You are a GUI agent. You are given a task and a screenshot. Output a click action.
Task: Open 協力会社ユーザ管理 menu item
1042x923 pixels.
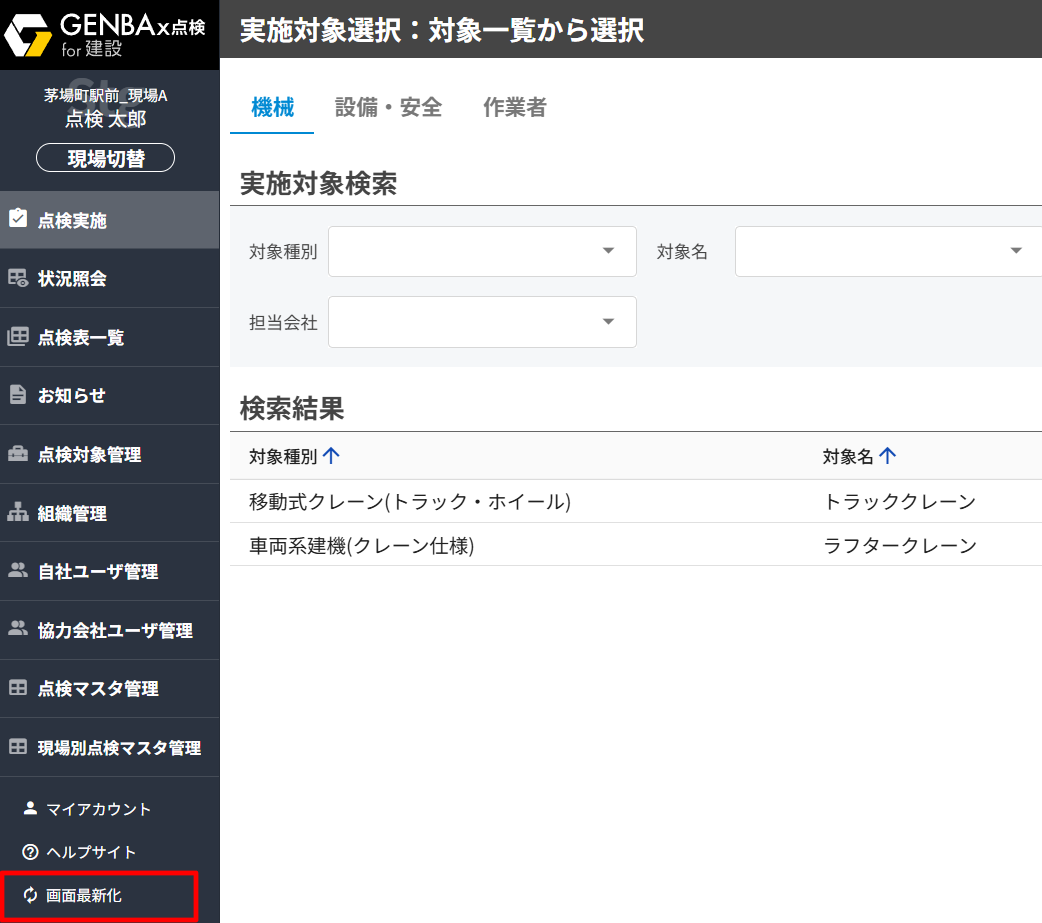coord(114,630)
